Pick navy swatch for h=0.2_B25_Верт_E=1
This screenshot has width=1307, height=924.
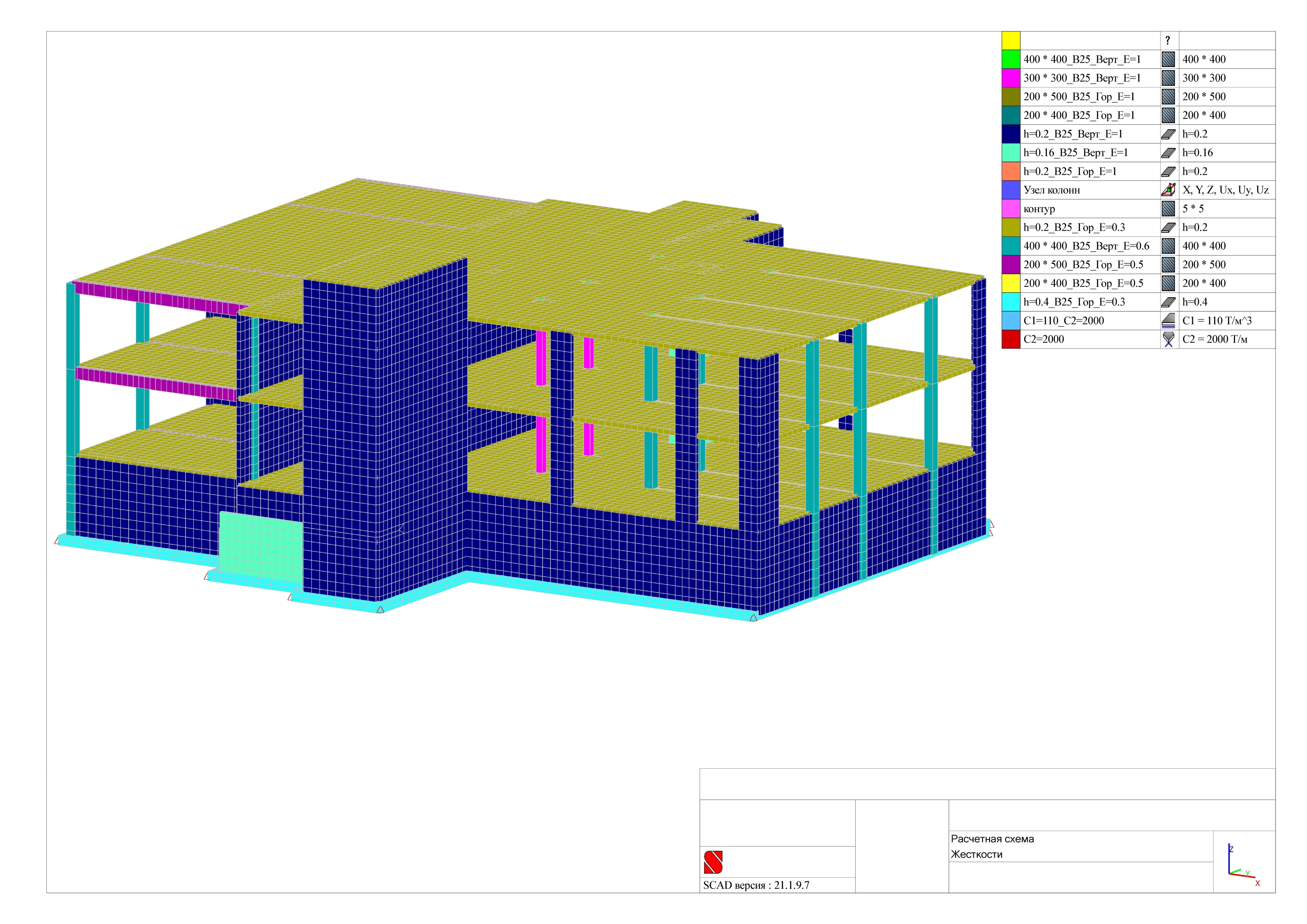tap(1011, 134)
